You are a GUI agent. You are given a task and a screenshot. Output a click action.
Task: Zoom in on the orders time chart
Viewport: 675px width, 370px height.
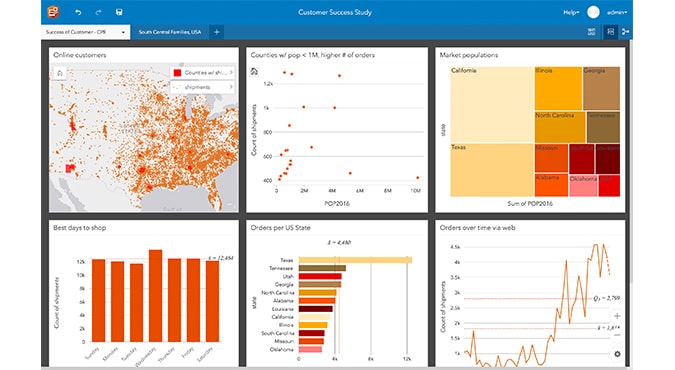pyautogui.click(x=617, y=316)
